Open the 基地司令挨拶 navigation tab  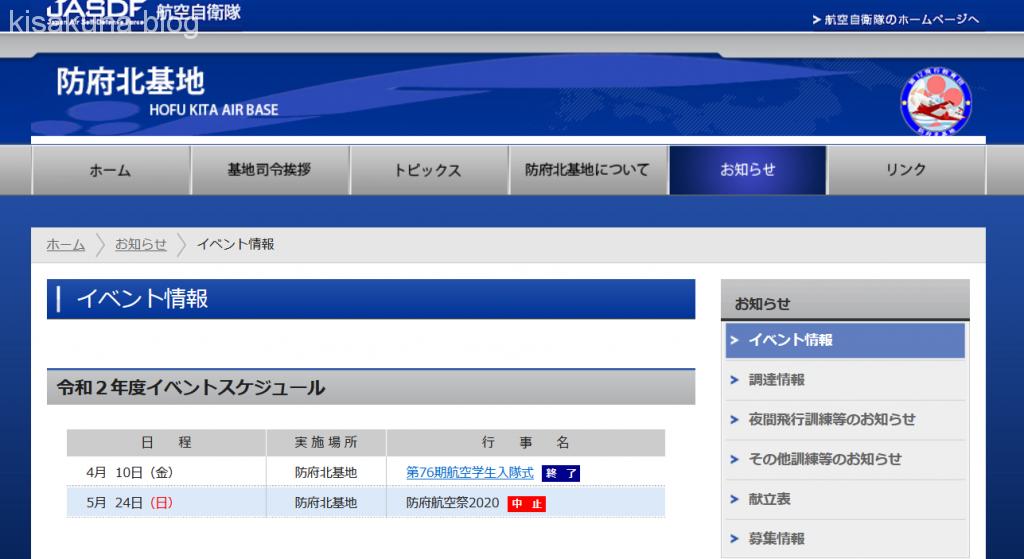269,170
